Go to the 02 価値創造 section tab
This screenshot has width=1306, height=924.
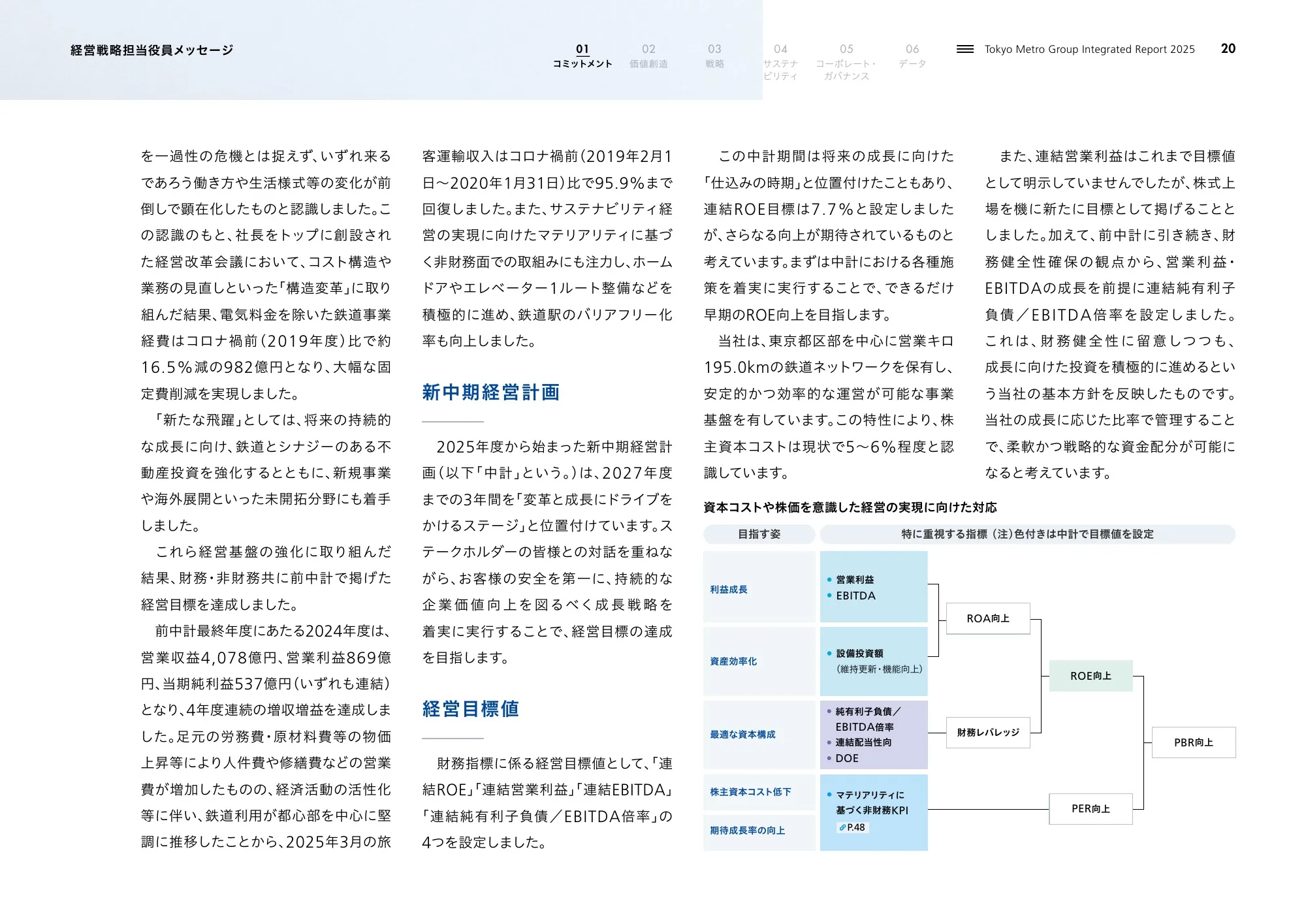648,56
